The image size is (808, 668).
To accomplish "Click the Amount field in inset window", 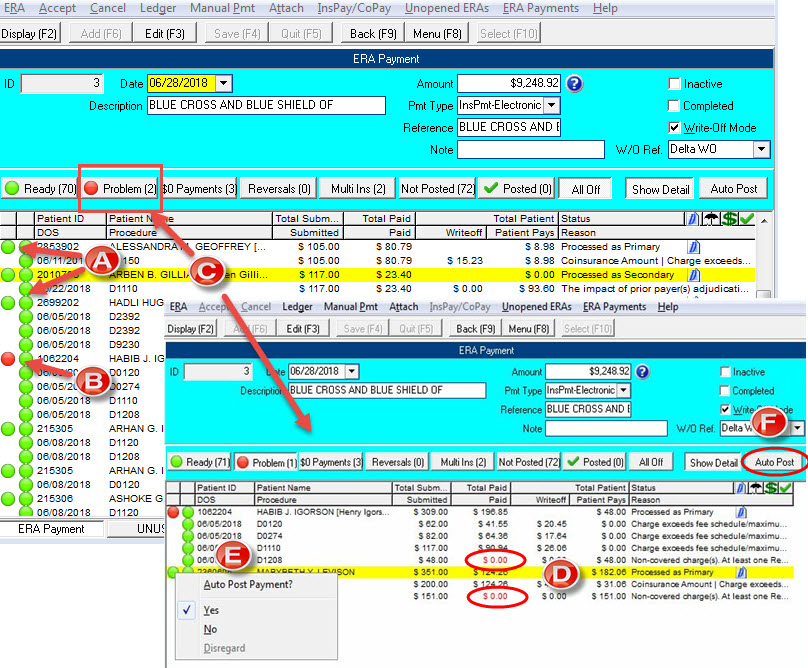I will pos(588,371).
